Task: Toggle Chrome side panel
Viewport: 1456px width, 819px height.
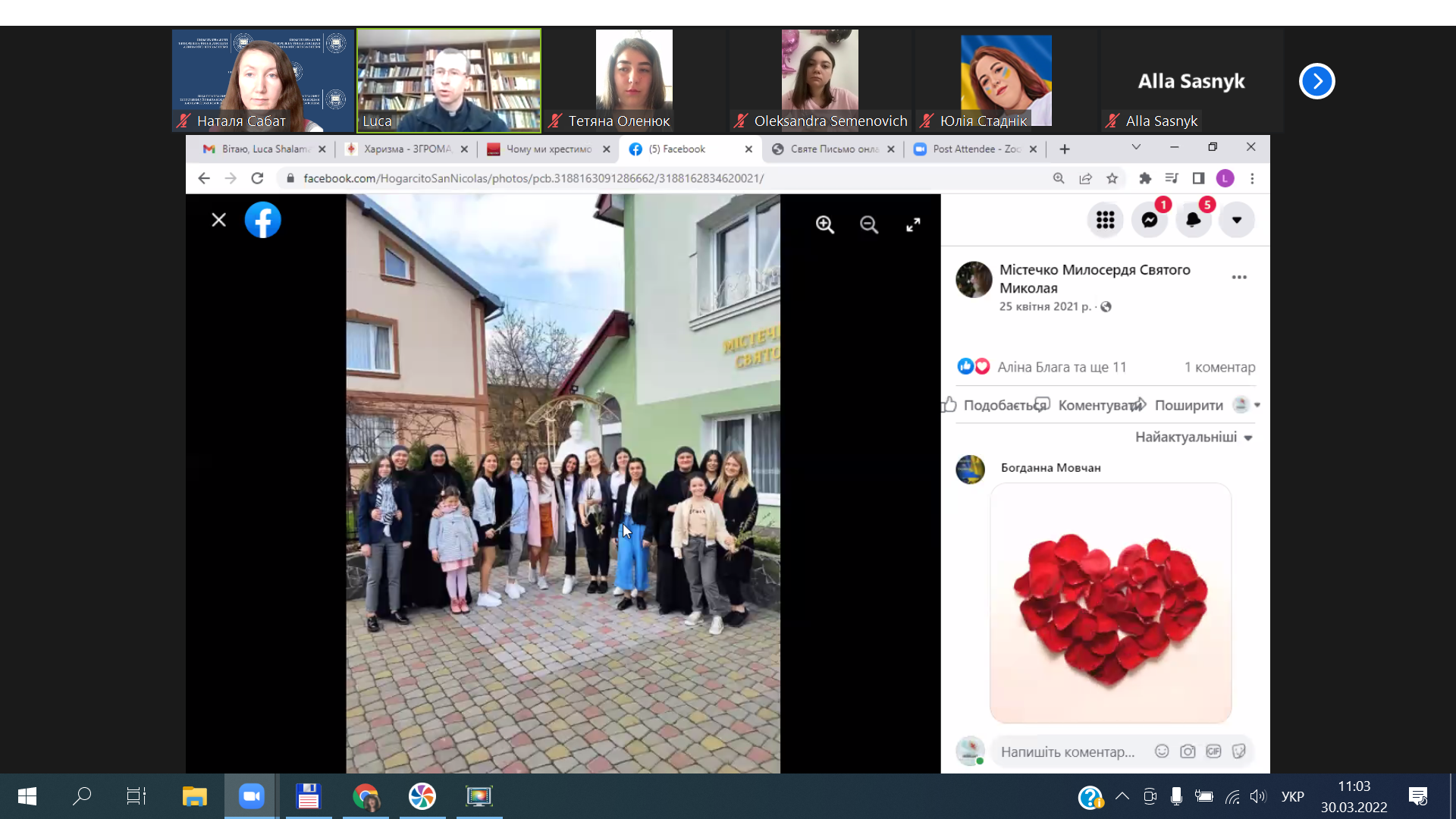Action: coord(1198,178)
